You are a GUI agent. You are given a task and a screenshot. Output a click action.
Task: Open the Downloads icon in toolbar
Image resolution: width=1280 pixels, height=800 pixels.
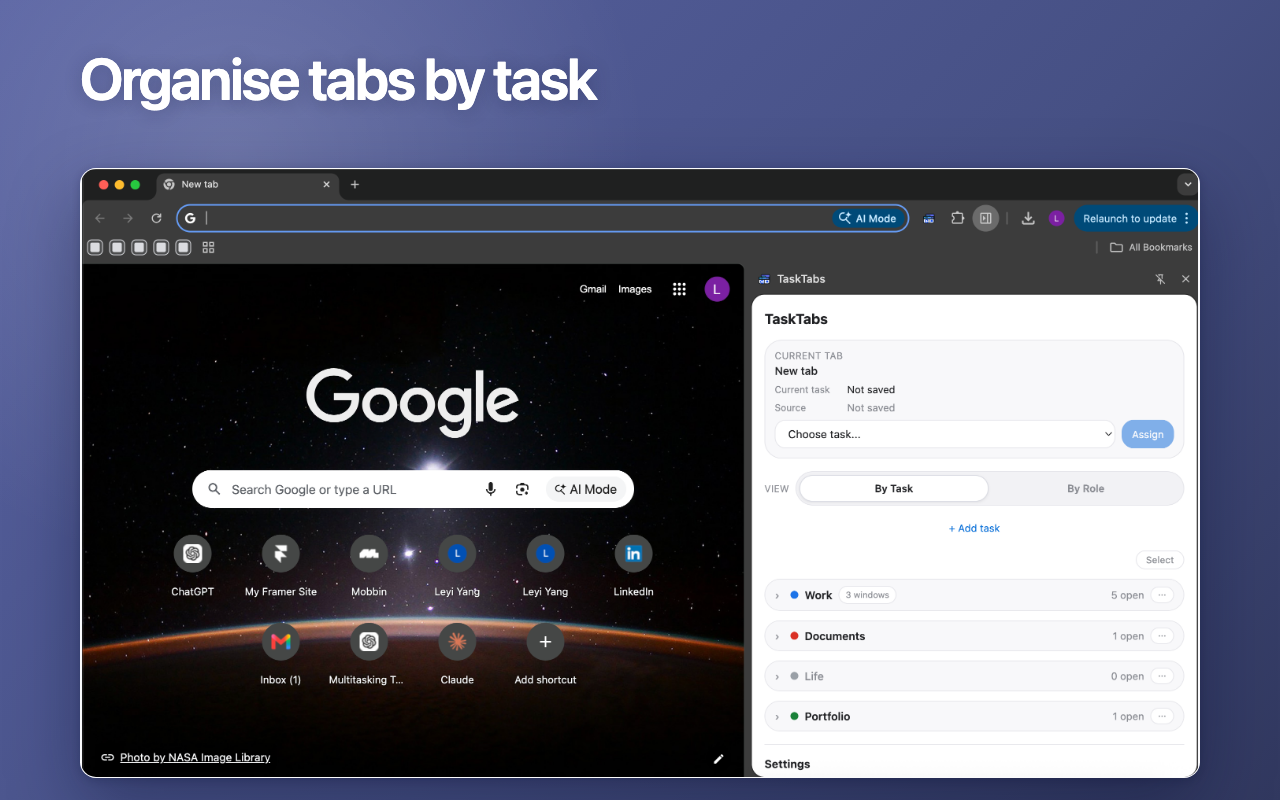(1028, 218)
